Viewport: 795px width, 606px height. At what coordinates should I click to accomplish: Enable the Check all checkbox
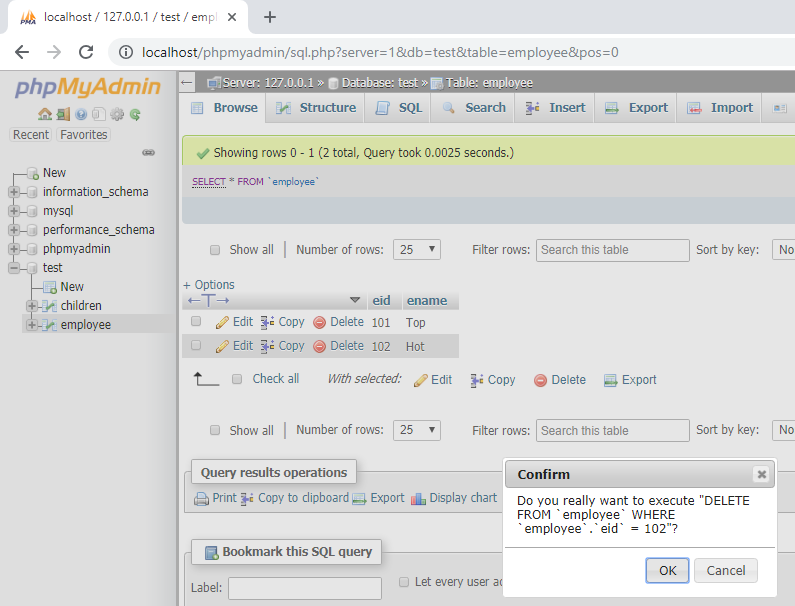[x=237, y=379]
